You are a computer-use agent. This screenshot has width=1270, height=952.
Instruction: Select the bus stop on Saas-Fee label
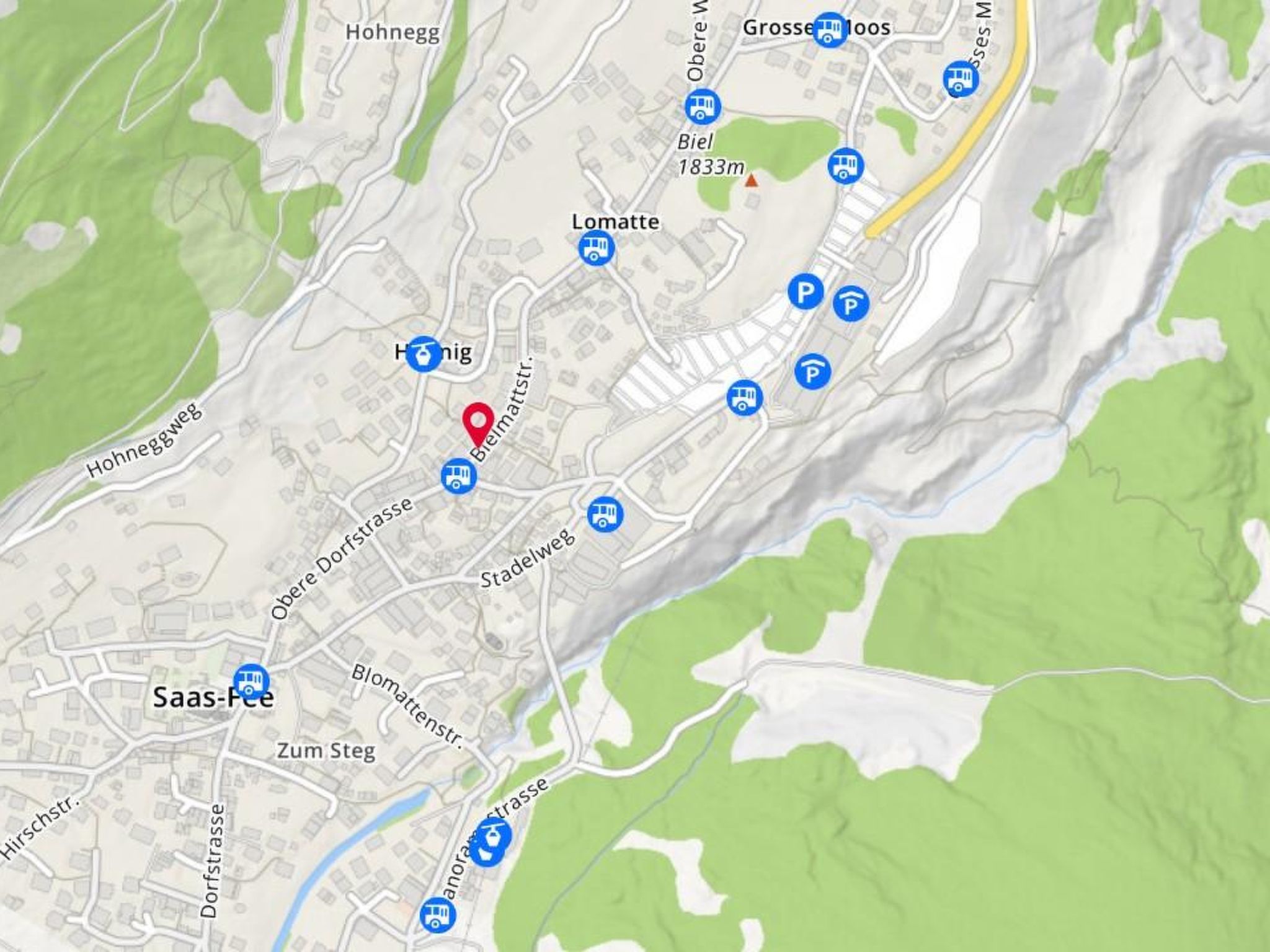click(x=251, y=681)
